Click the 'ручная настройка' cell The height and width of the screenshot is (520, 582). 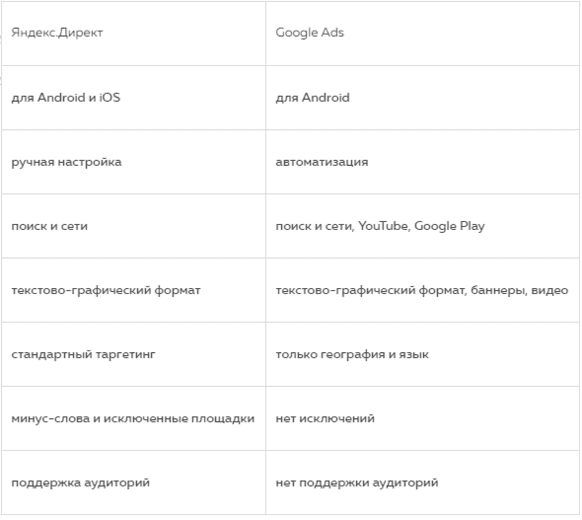(x=134, y=162)
